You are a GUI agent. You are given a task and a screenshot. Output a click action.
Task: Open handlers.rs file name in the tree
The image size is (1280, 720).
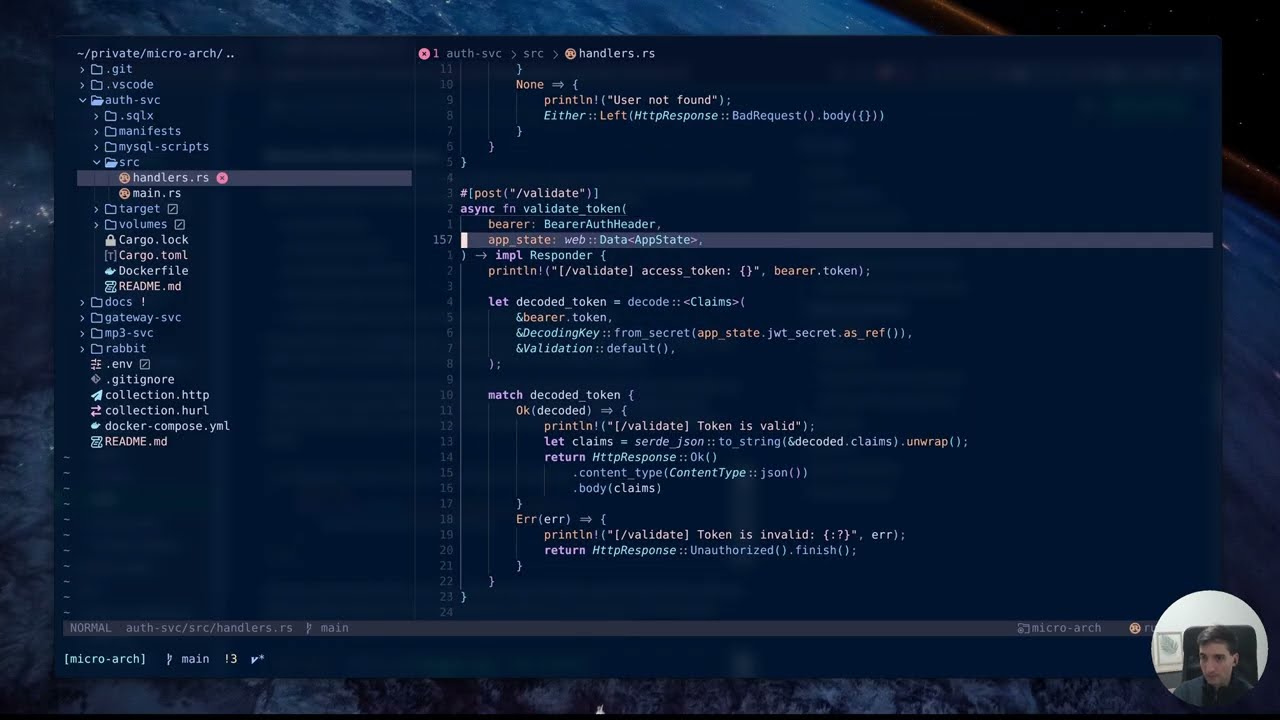(x=171, y=178)
